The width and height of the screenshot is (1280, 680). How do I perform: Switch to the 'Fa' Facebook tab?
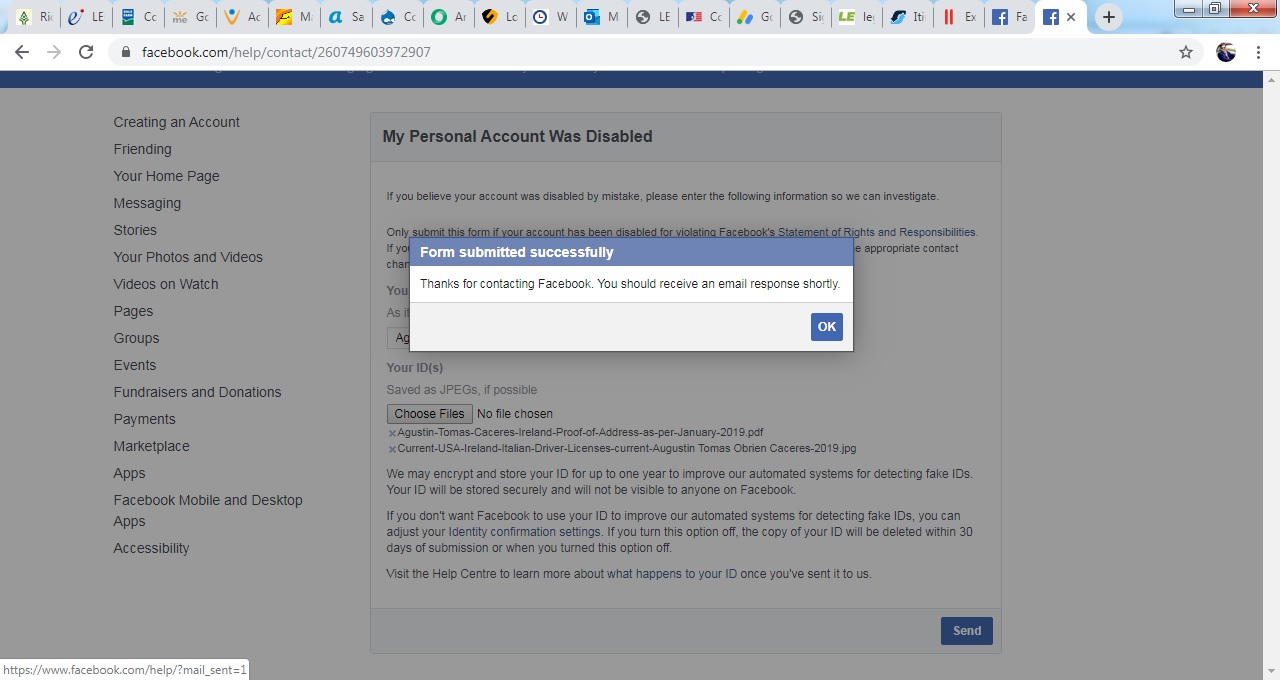(1010, 17)
